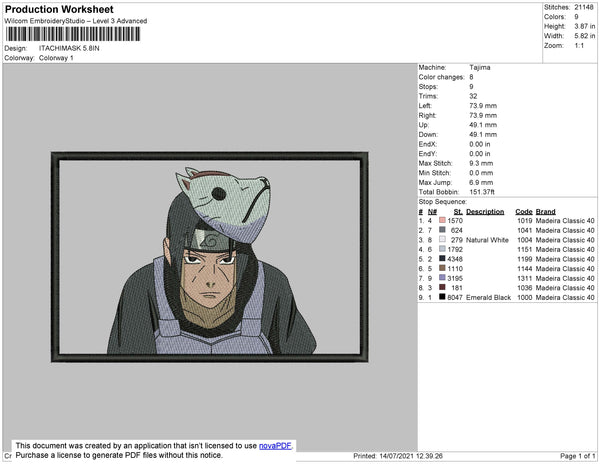Click the novaPDF hyperlink
Viewport: 600px width, 464px height.
[275, 446]
